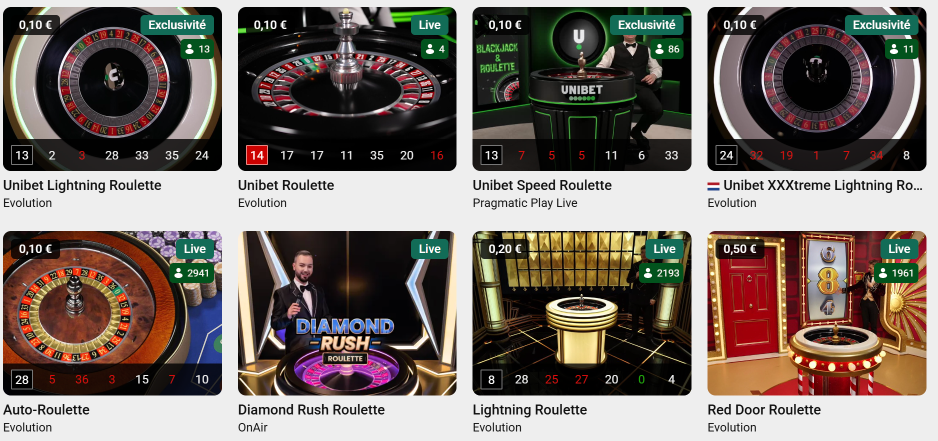Click the 0,20 € minimum bet label
Screen dimensions: 938x441
[505, 249]
